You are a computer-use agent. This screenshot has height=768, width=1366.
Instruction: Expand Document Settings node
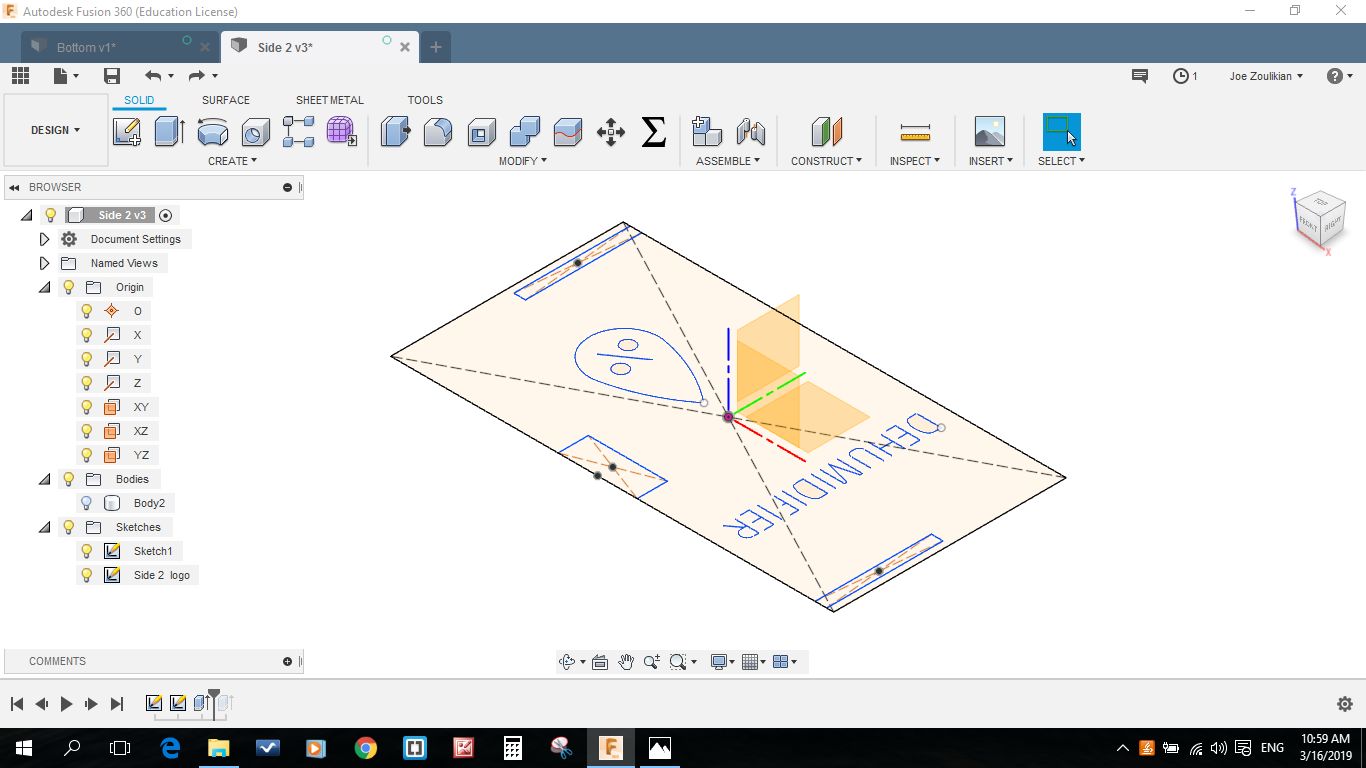[x=44, y=239]
